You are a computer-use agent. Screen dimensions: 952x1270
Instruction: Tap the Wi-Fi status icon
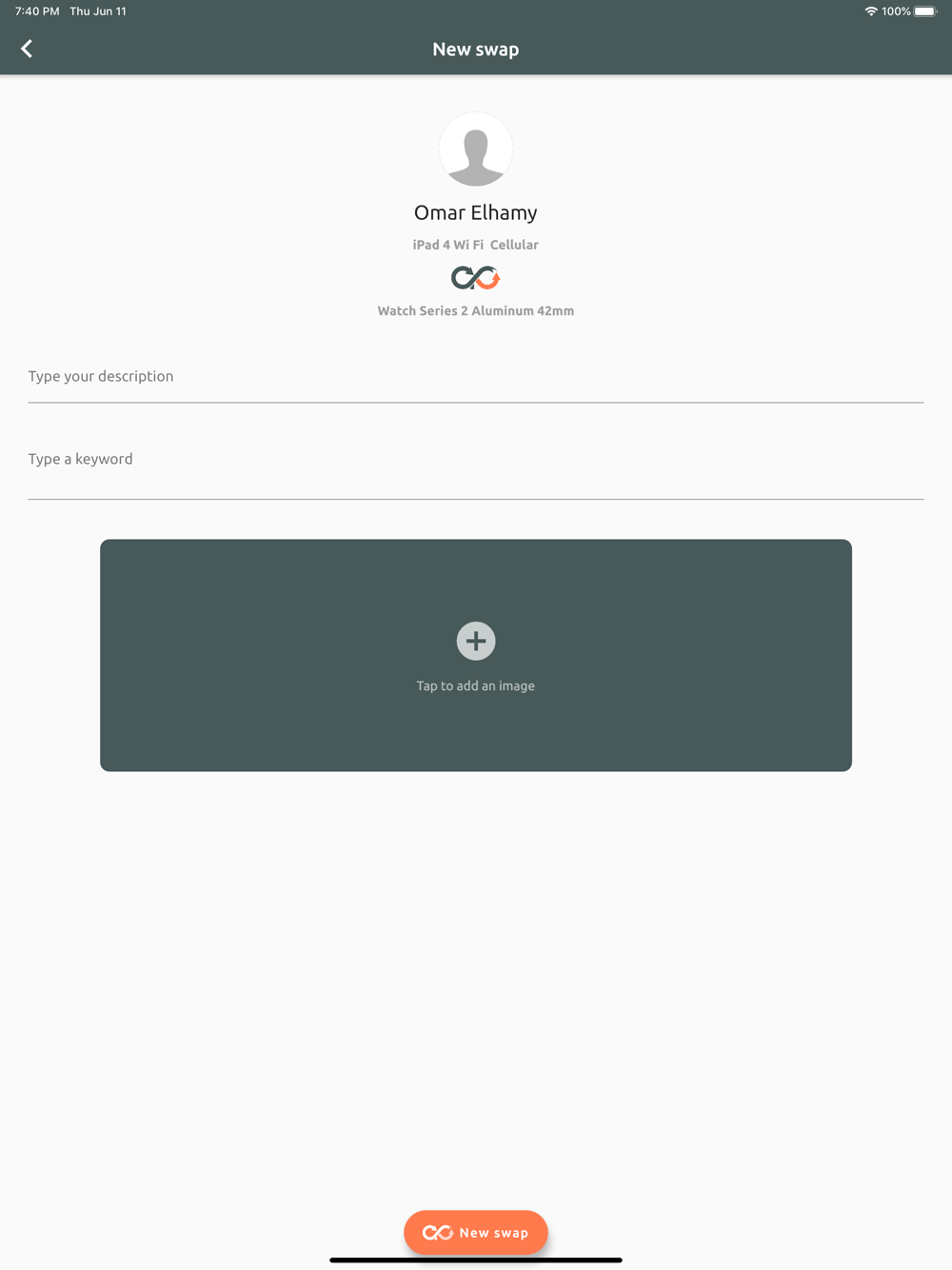click(871, 11)
